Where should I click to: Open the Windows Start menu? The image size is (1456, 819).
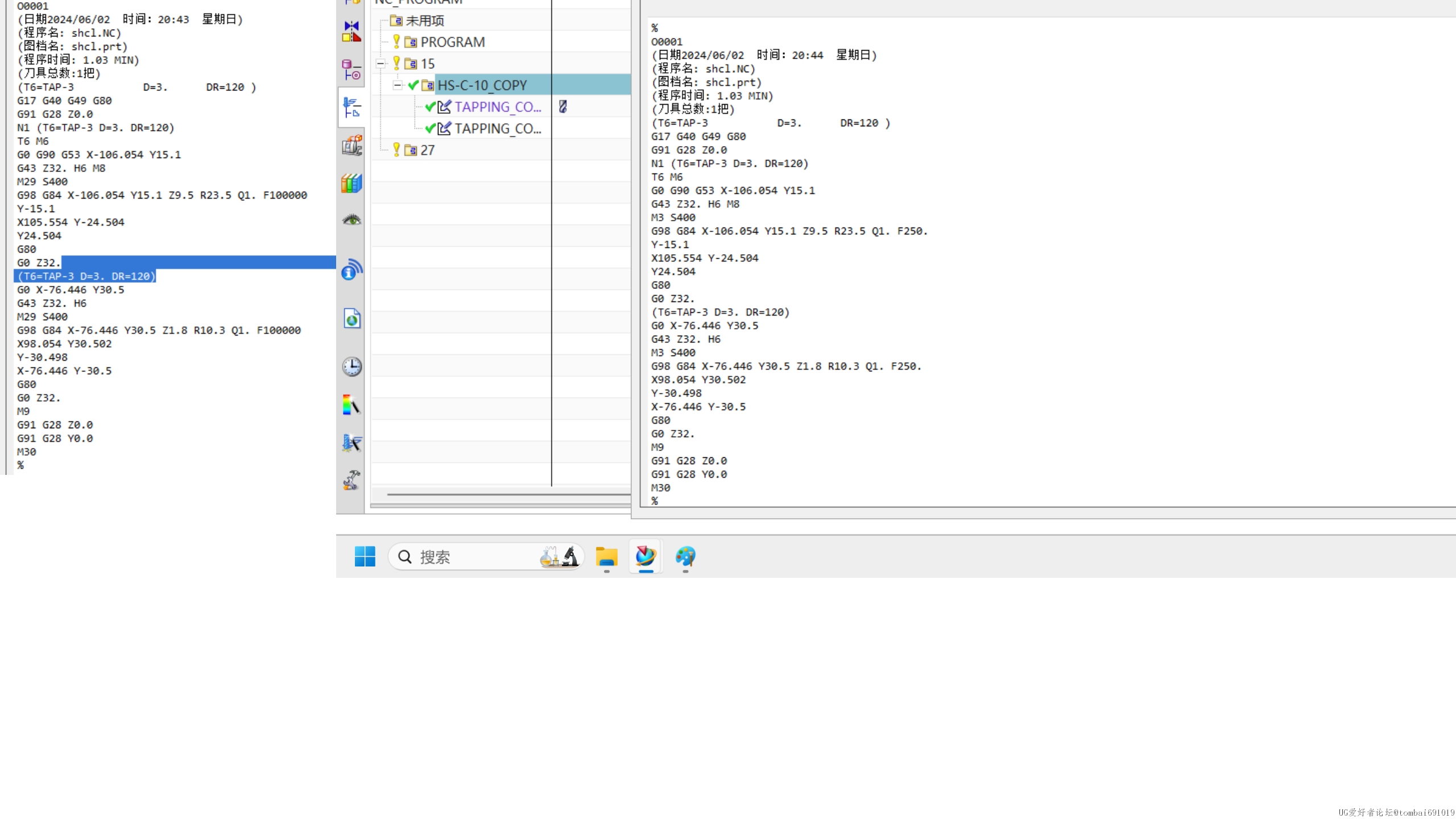click(365, 556)
